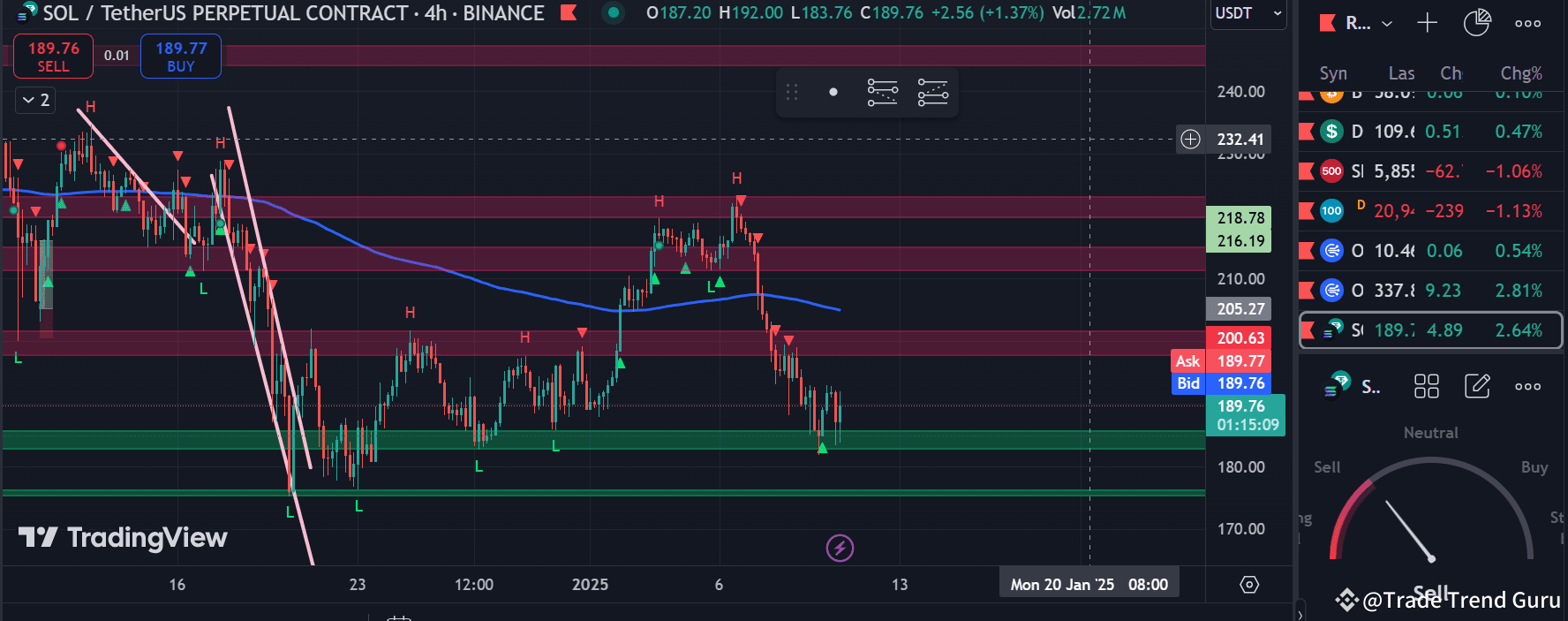Click the 0.01 spread value between Sell and Buy
This screenshot has width=1568, height=621.
point(117,56)
